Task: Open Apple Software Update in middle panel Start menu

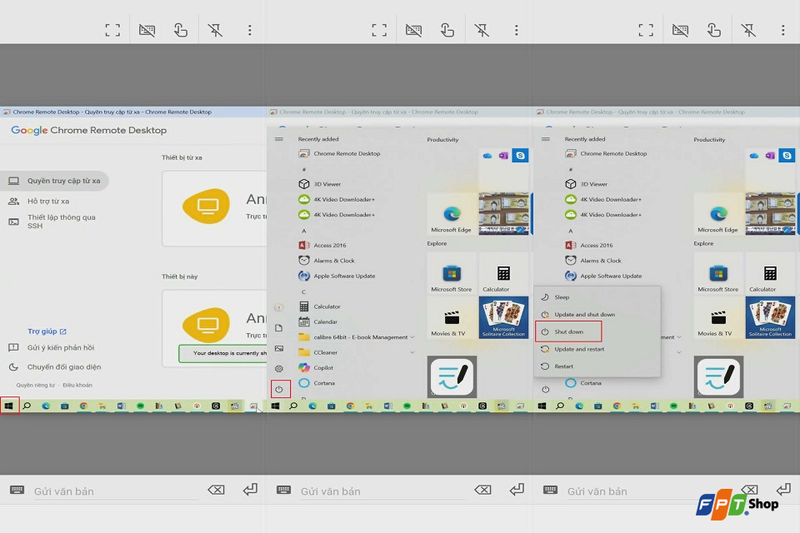Action: pos(337,276)
